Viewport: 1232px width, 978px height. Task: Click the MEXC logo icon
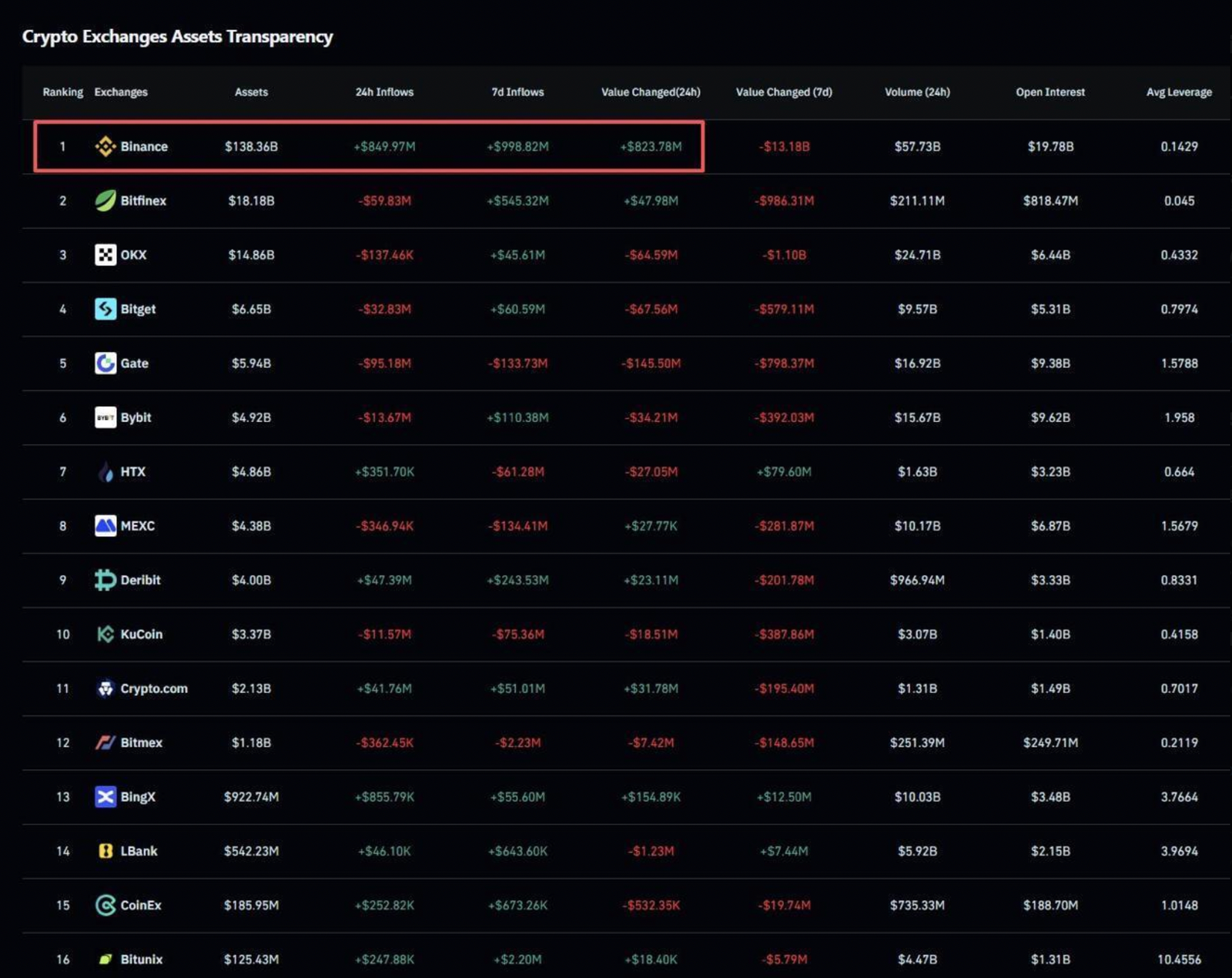pyautogui.click(x=105, y=526)
